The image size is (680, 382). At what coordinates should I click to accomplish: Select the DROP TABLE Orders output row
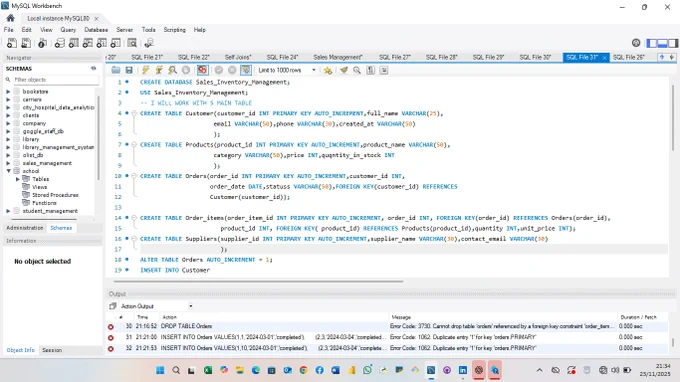[387, 326]
